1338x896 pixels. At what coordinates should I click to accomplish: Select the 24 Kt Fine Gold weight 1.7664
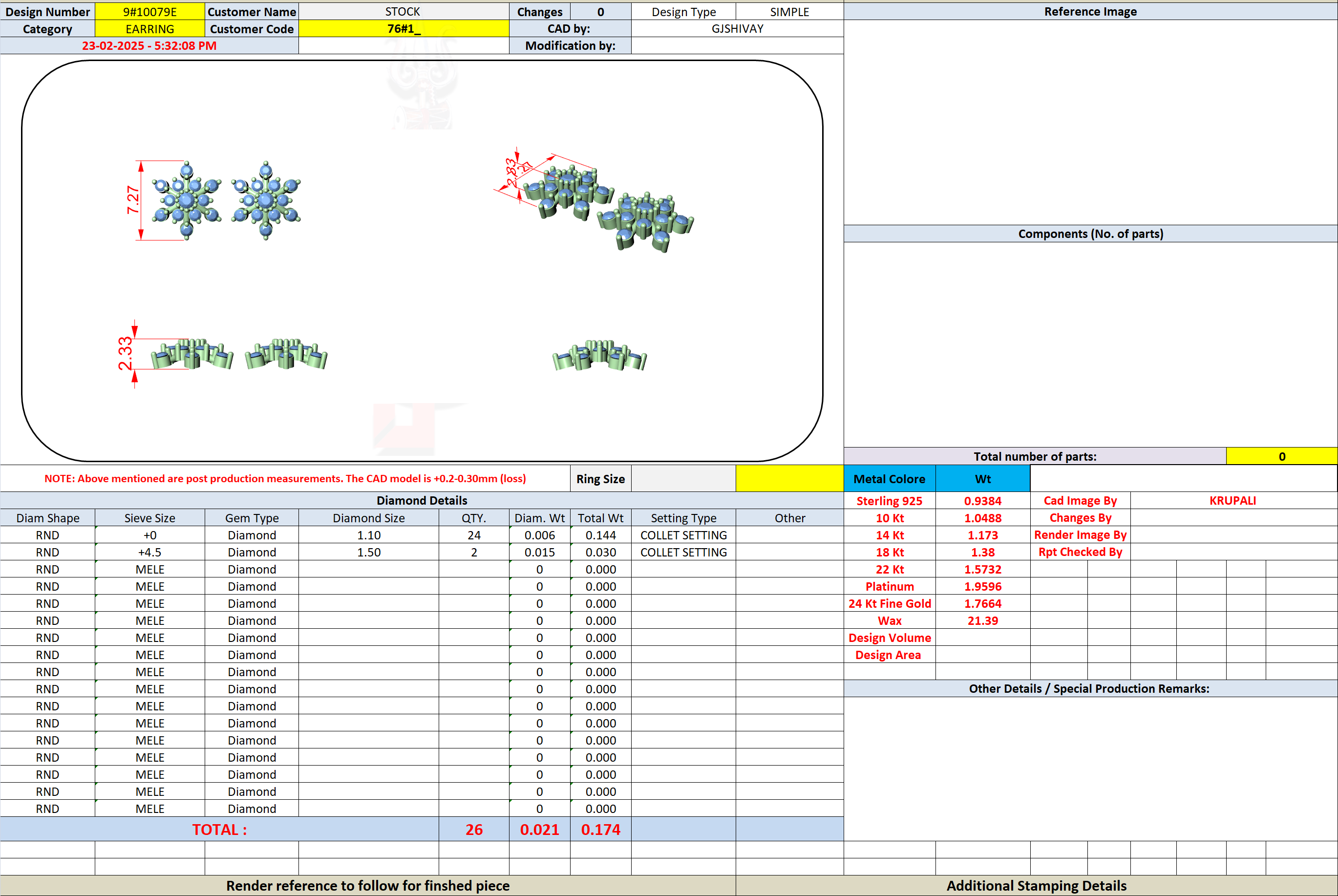tap(983, 604)
